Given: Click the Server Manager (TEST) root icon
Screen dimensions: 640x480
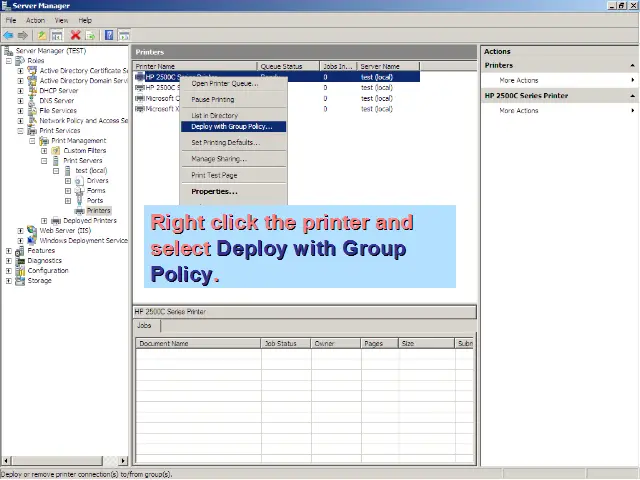Looking at the screenshot, I should [x=8, y=51].
